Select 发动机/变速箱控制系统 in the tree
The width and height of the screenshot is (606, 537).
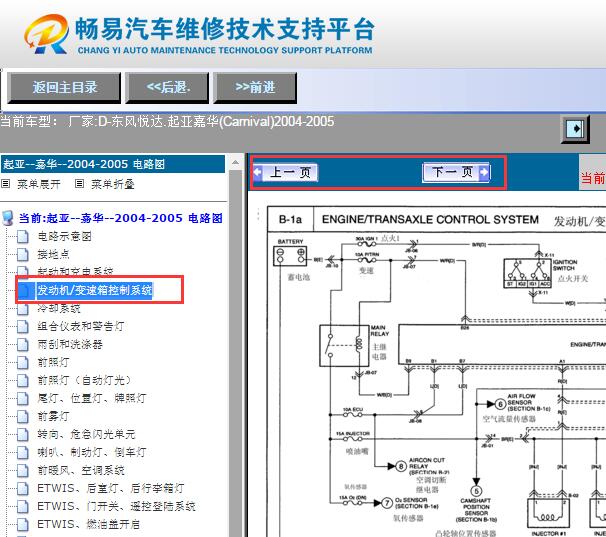(95, 290)
